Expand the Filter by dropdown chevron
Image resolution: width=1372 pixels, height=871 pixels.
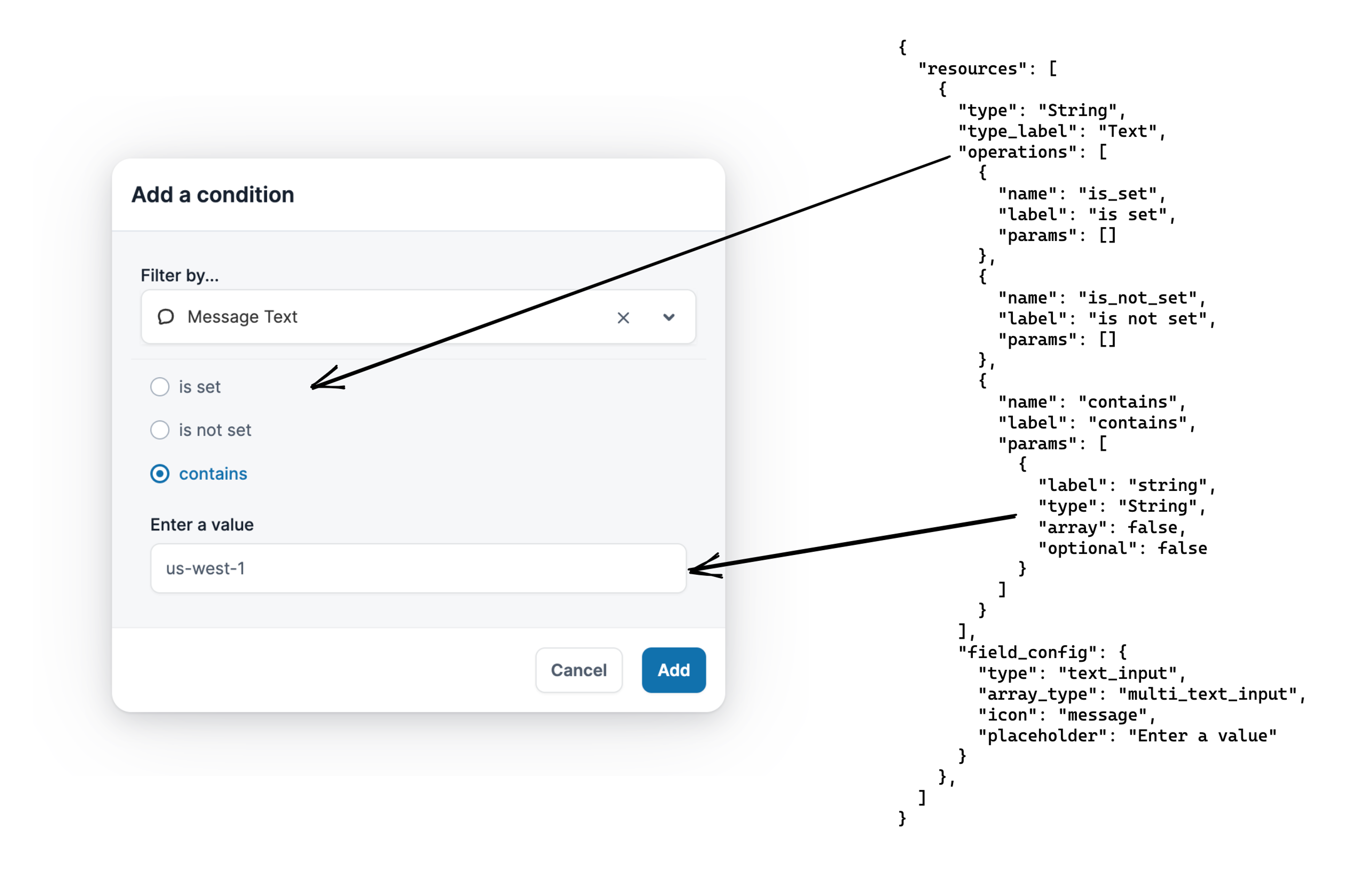(x=669, y=317)
